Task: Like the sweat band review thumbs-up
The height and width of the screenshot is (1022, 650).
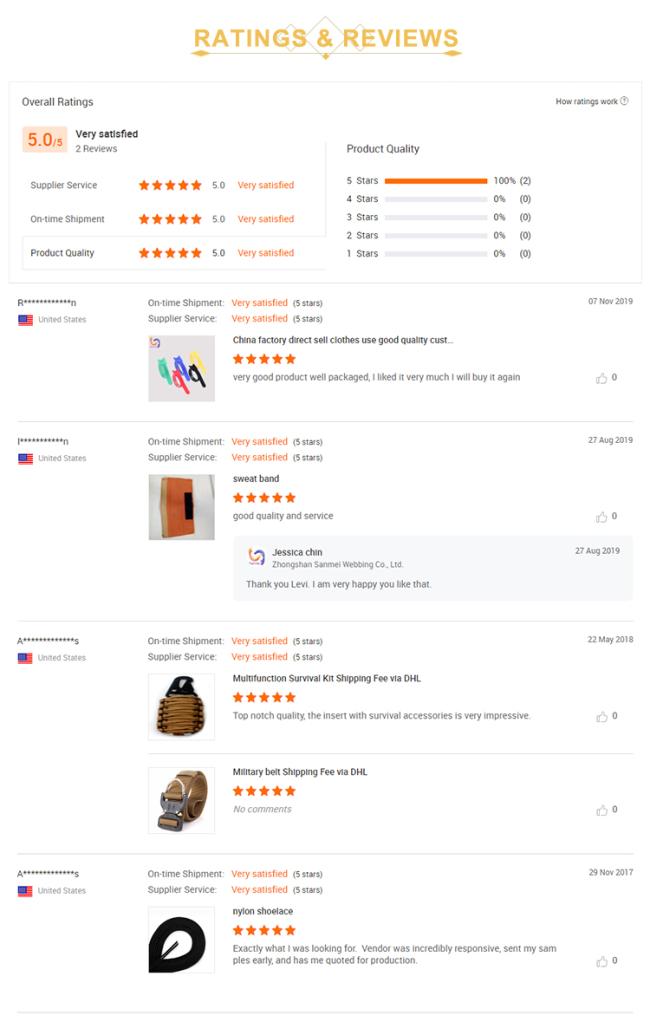Action: coord(602,517)
